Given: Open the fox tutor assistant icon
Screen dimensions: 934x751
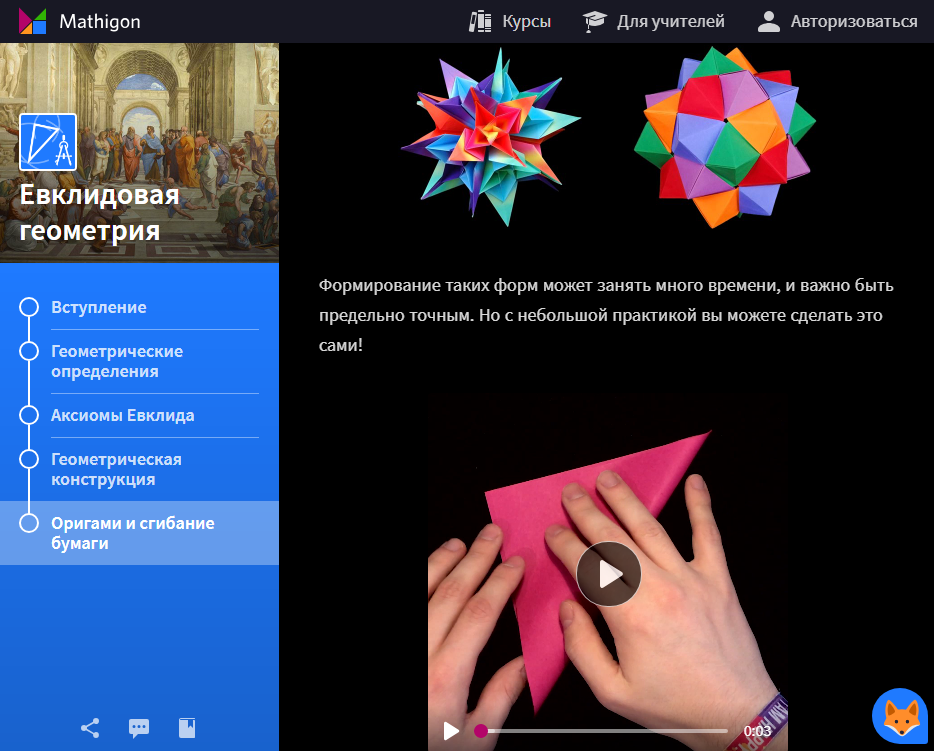Looking at the screenshot, I should coord(898,716).
